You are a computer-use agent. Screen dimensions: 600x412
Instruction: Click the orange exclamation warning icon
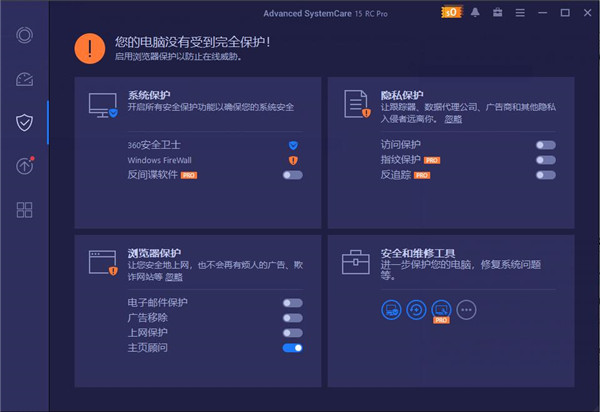pyautogui.click(x=90, y=49)
